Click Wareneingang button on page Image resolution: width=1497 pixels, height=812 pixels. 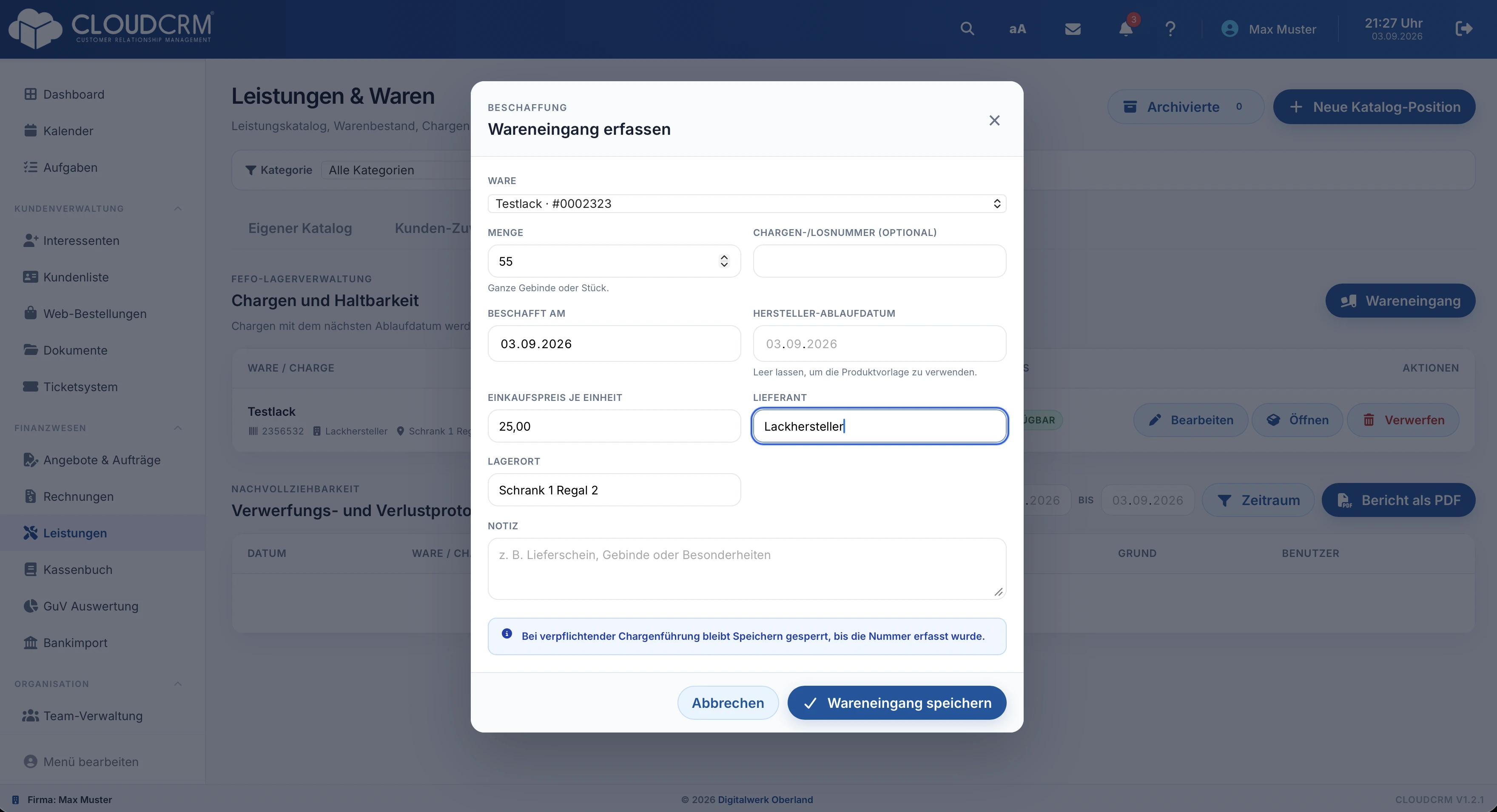(x=1400, y=301)
